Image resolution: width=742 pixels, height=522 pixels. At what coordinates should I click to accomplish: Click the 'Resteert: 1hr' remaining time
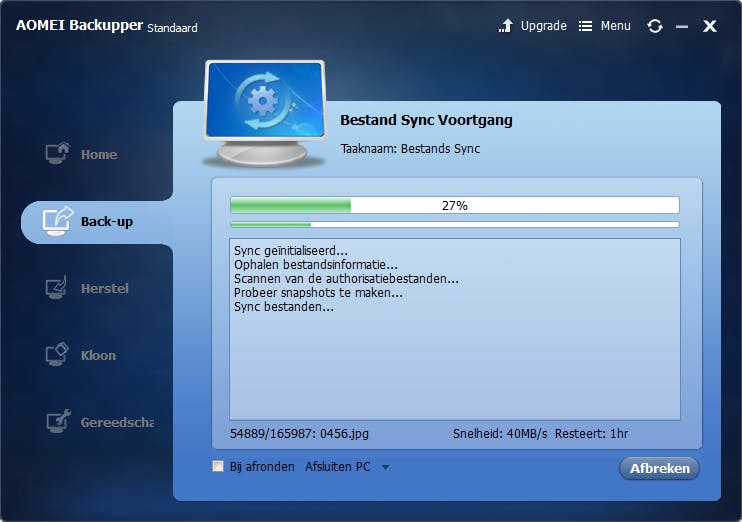[591, 434]
